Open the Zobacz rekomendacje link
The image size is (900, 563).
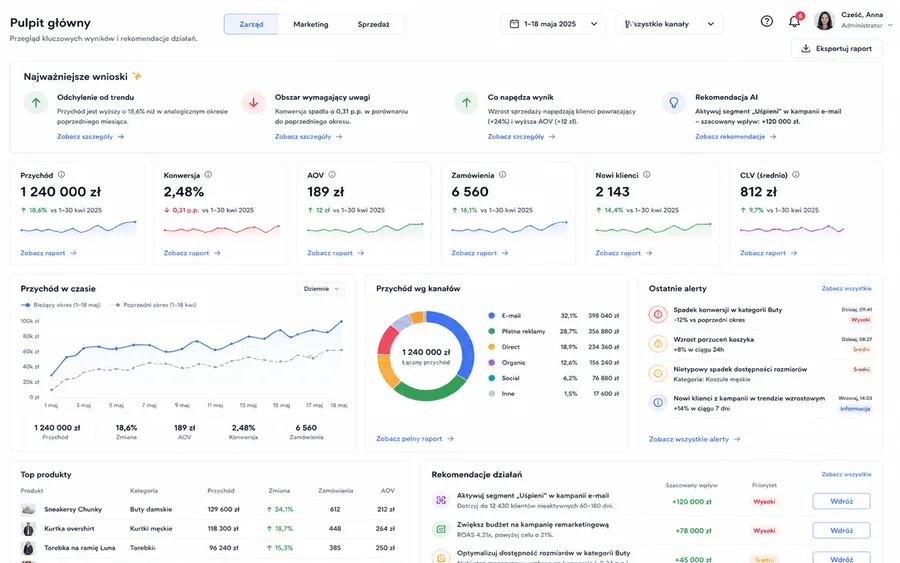(735, 137)
